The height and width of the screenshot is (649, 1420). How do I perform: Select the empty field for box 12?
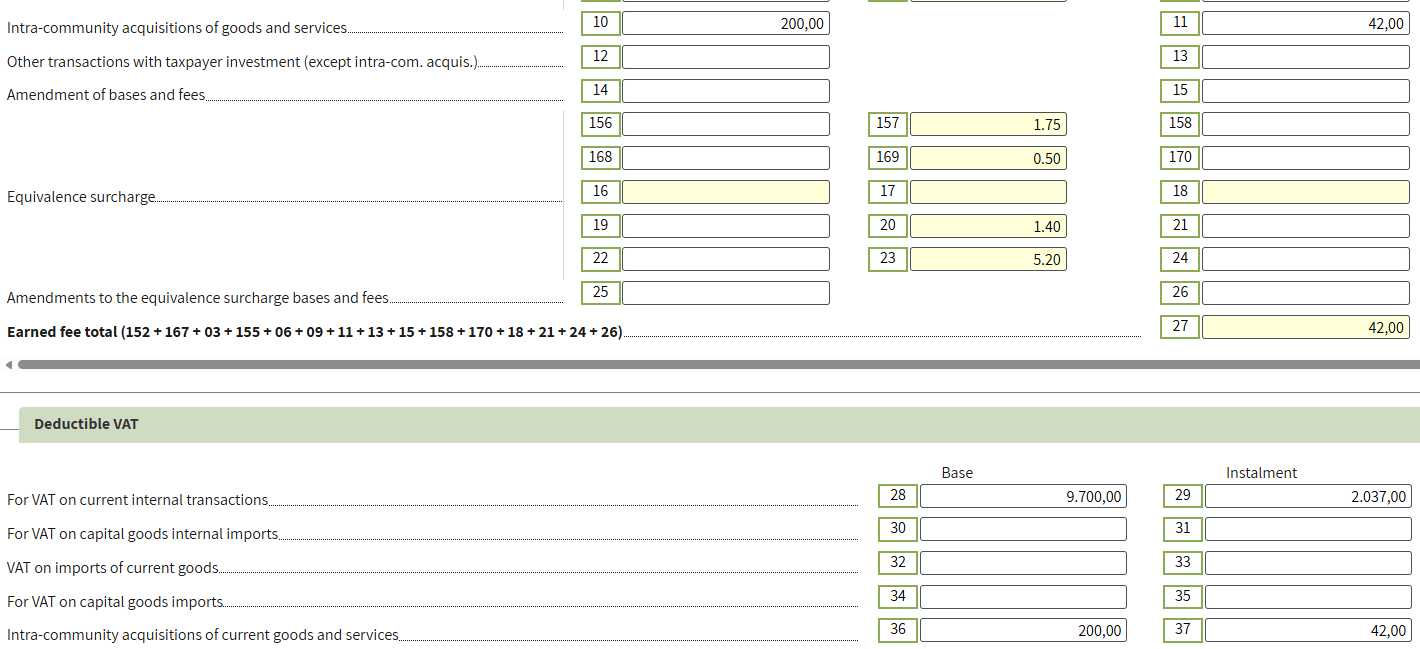(x=725, y=57)
